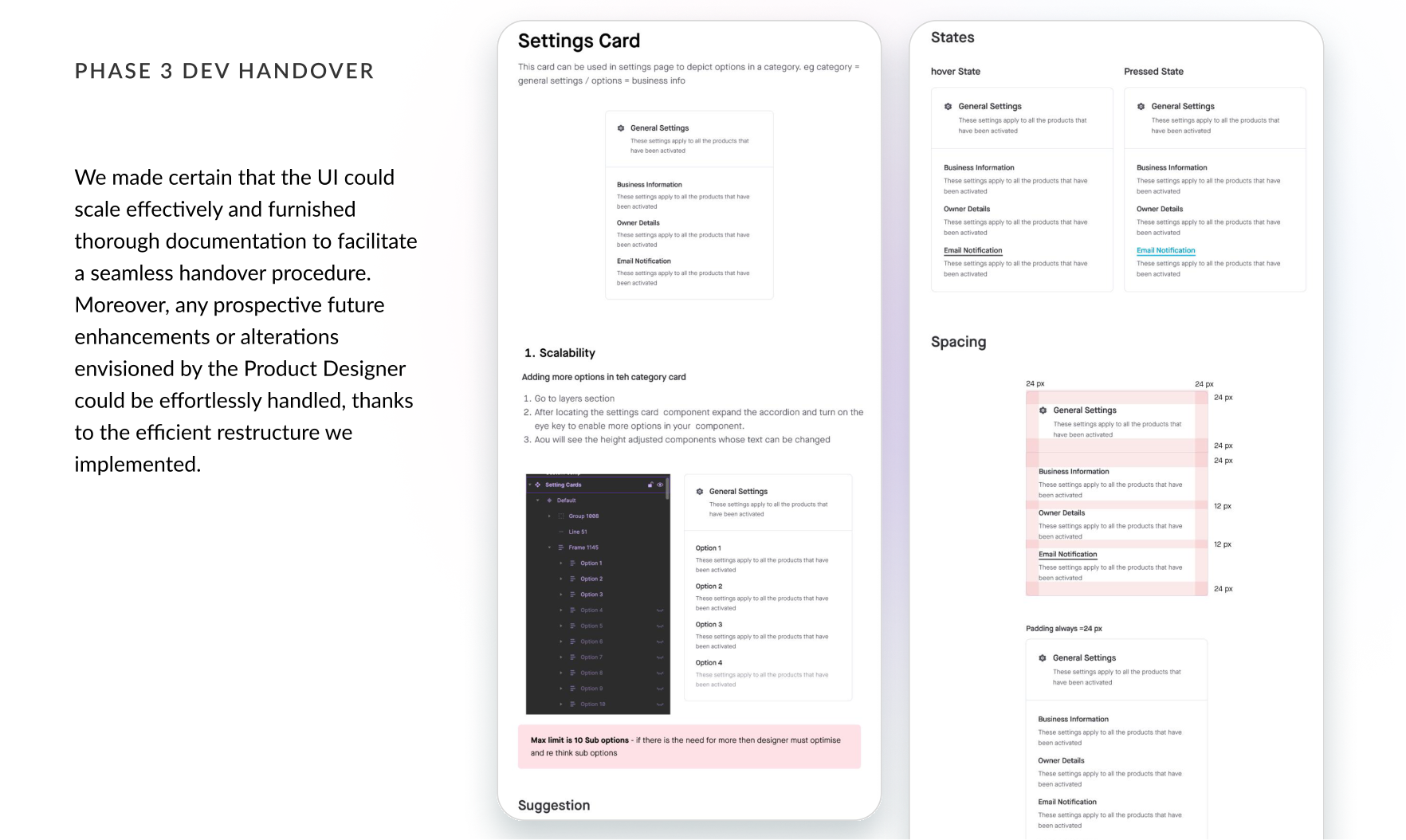Collapse the Frame 1145 layer arrow
Viewport: 1406px width, 840px height.
click(x=549, y=548)
